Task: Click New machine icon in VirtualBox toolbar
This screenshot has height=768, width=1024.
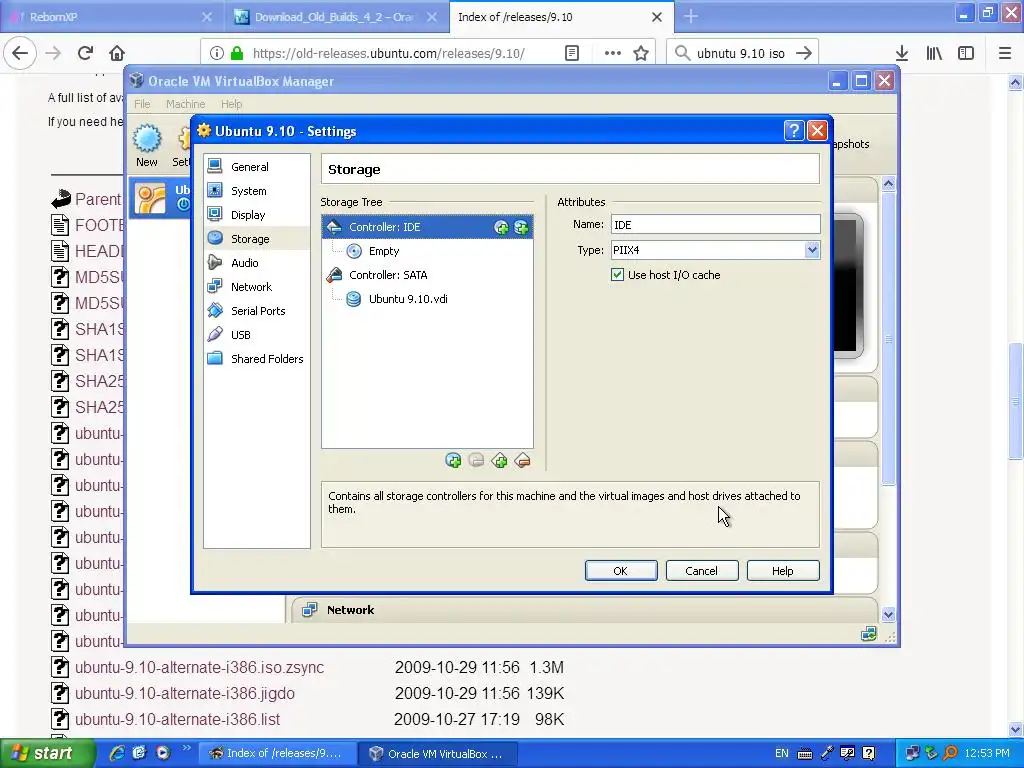Action: coord(147,146)
